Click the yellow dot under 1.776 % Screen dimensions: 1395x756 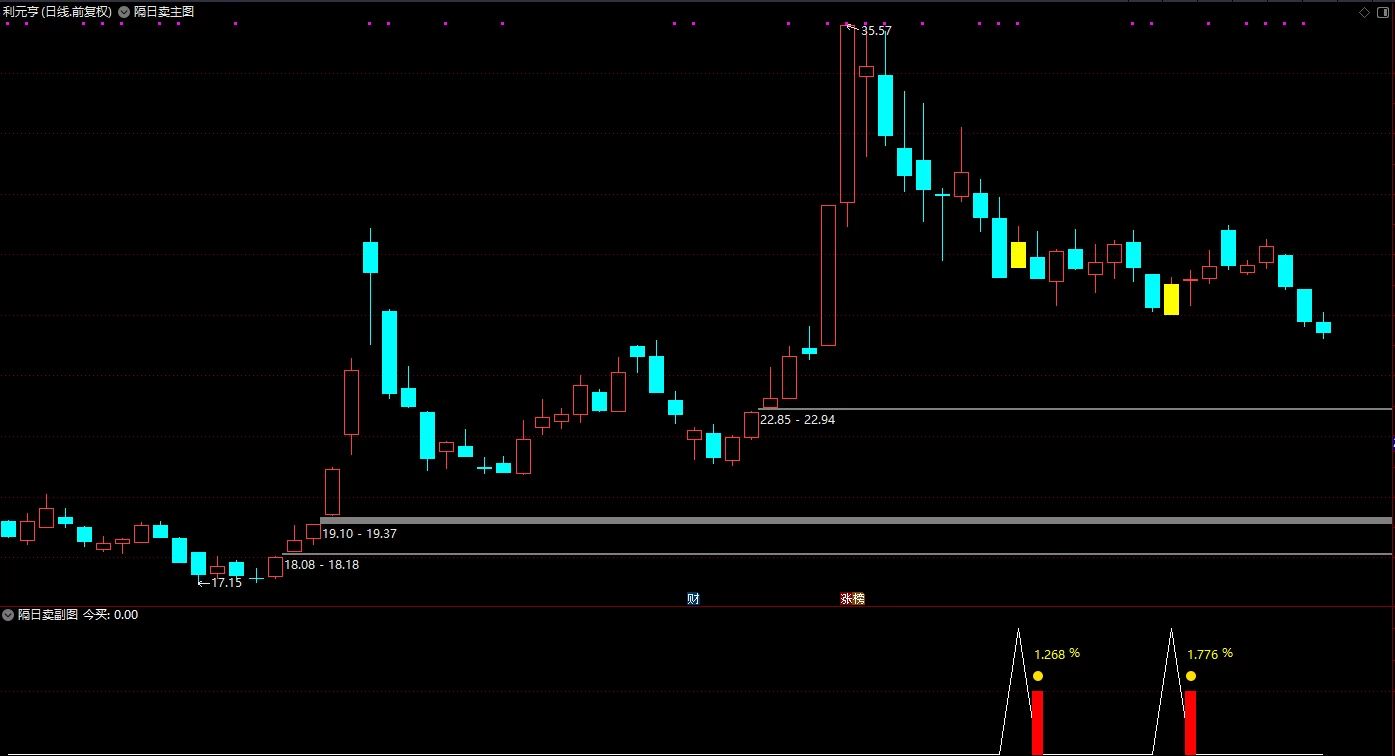1191,676
